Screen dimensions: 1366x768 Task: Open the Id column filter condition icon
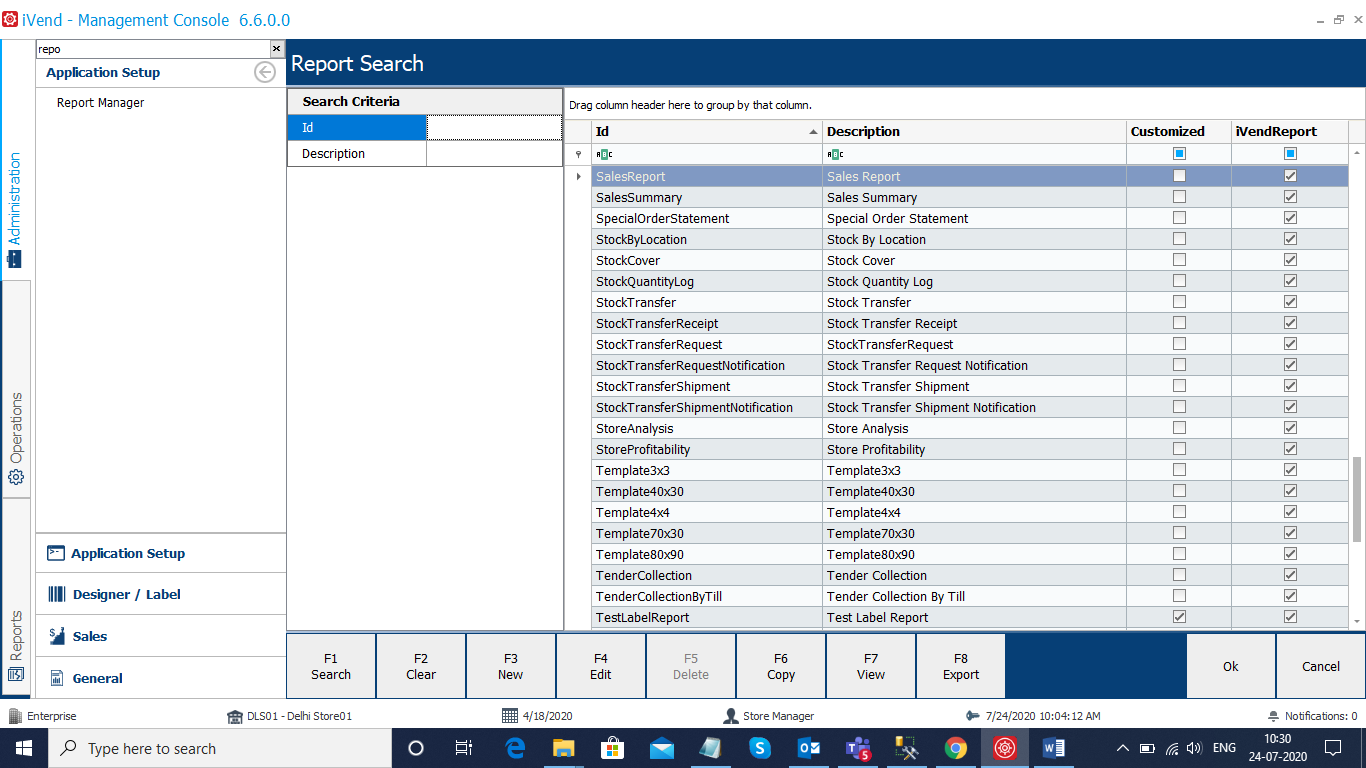(x=604, y=154)
